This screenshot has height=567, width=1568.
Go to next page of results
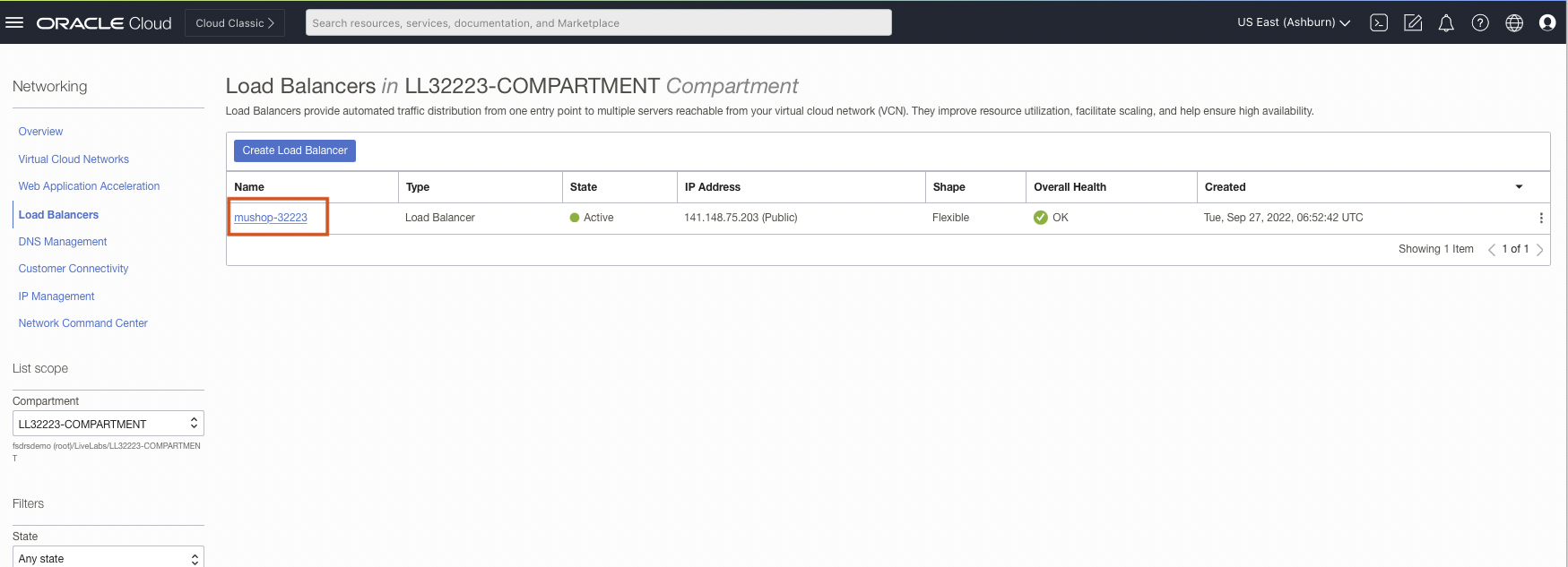click(x=1540, y=250)
